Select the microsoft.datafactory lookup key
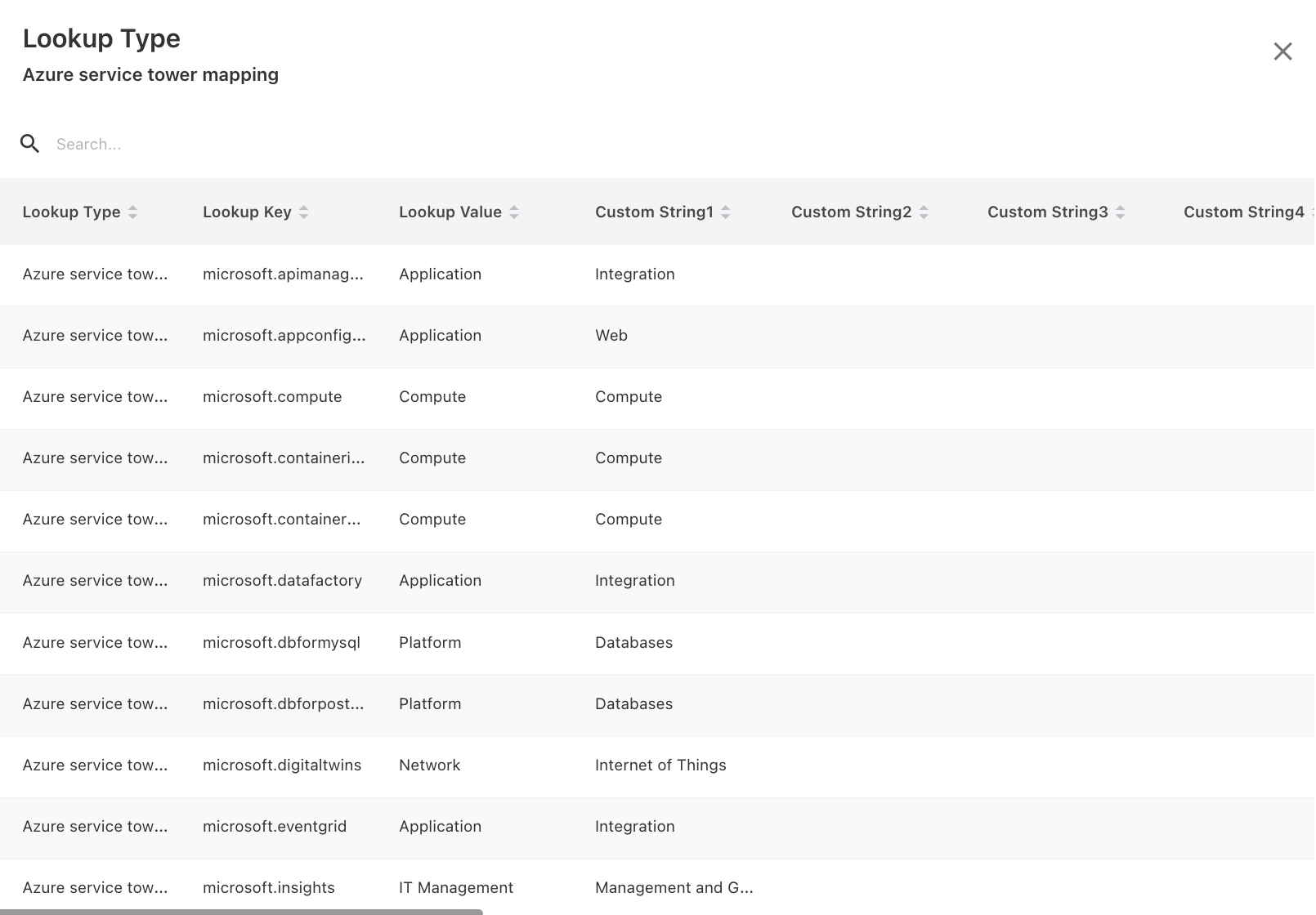The height and width of the screenshot is (915, 1316). [x=282, y=581]
